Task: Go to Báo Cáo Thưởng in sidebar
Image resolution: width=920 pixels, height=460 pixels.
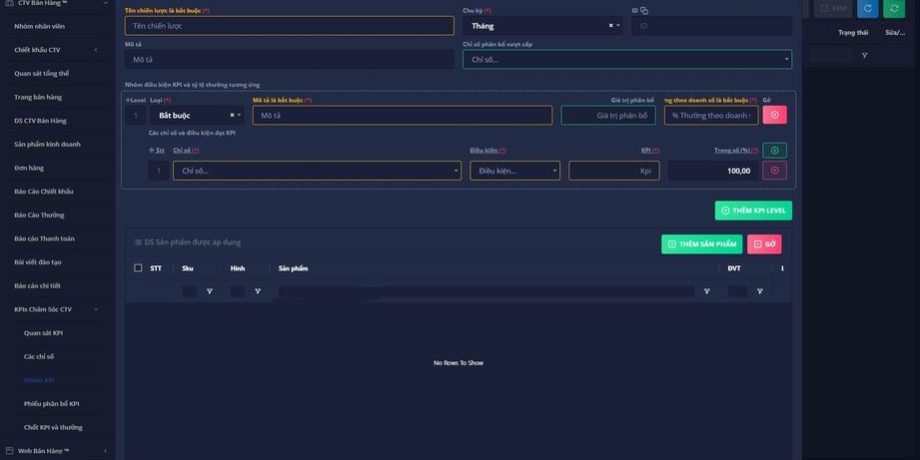Action: click(39, 214)
